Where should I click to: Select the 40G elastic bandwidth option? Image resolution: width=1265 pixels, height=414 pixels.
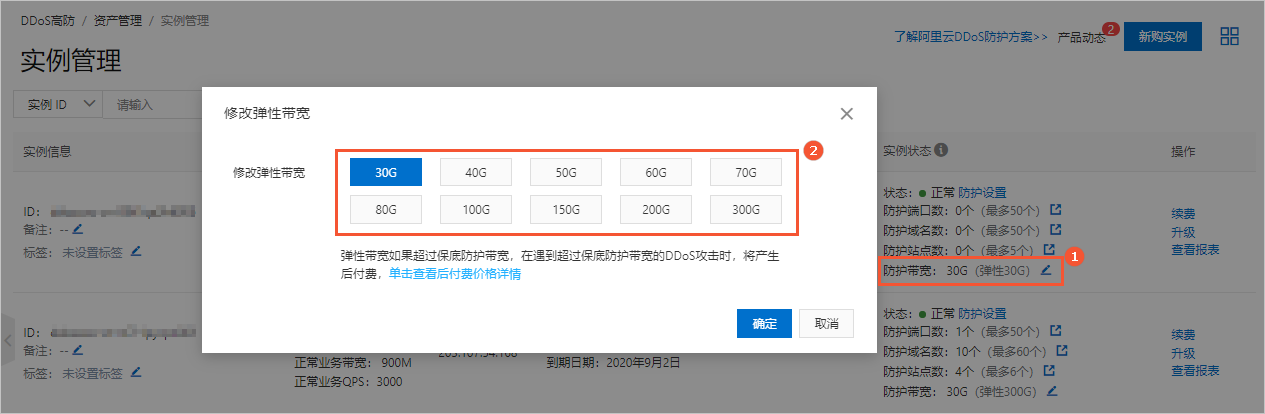(x=476, y=172)
